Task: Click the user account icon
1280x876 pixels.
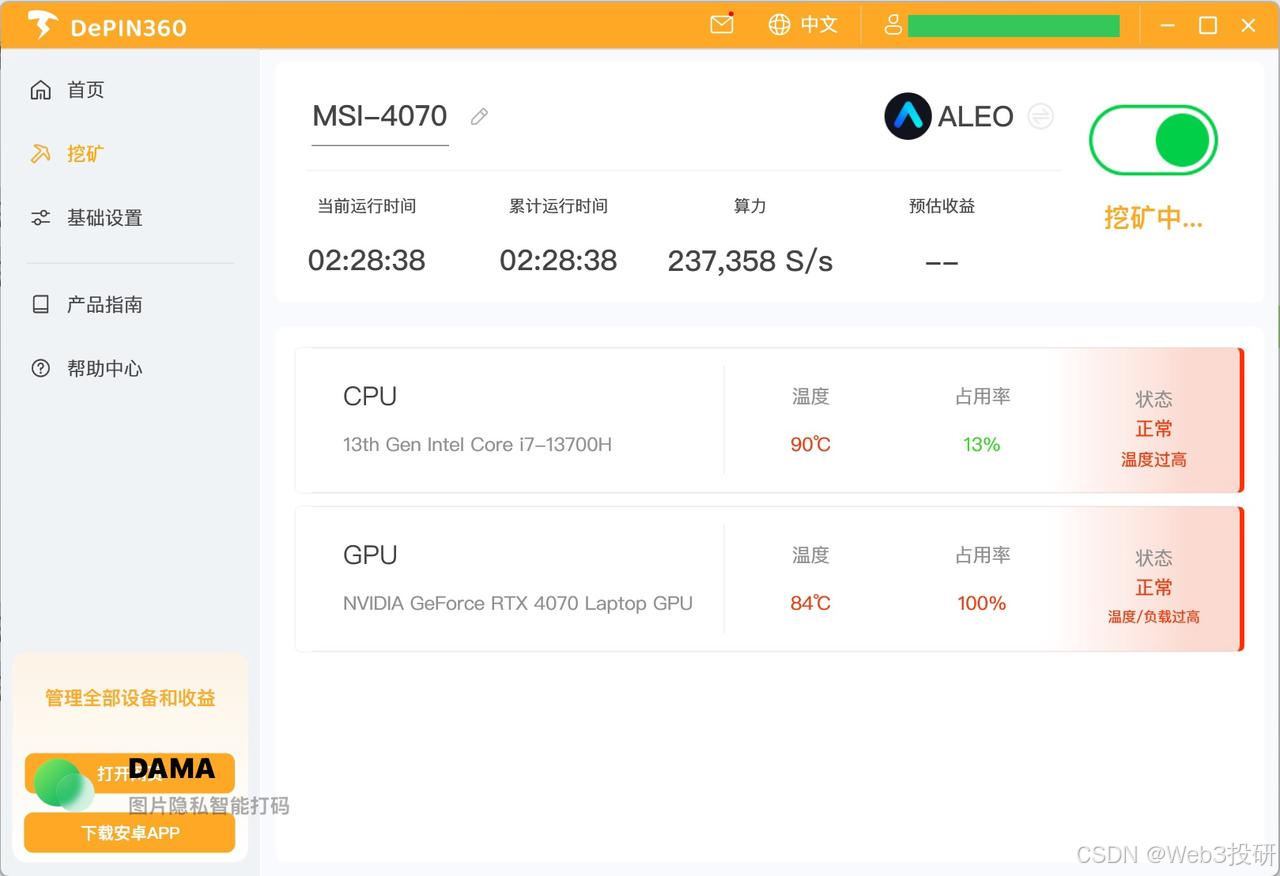Action: [893, 25]
